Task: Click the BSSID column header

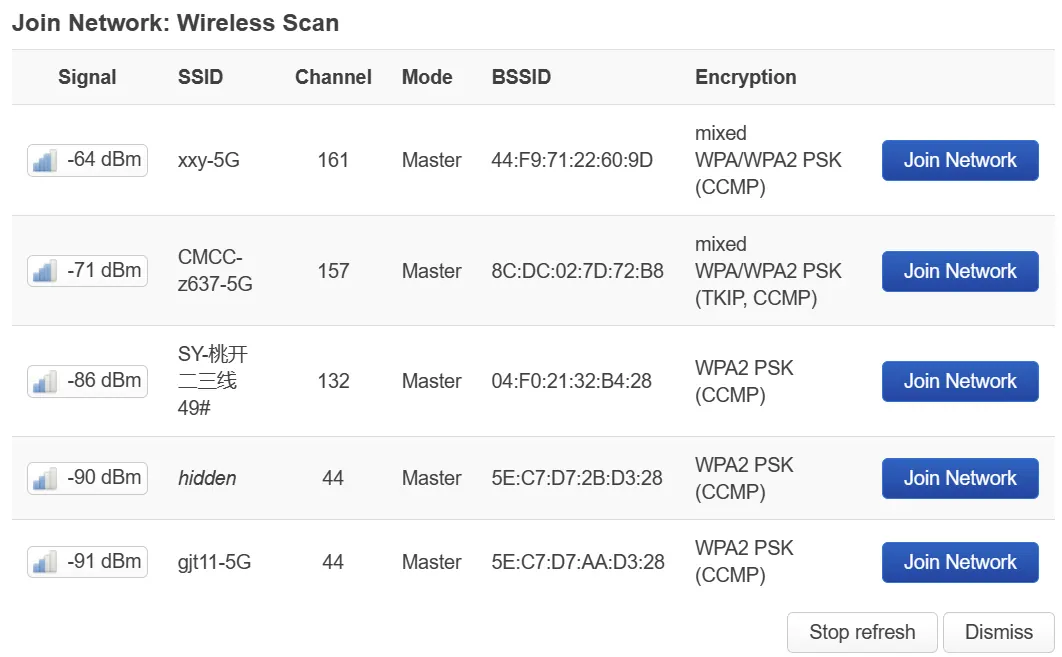Action: tap(521, 77)
